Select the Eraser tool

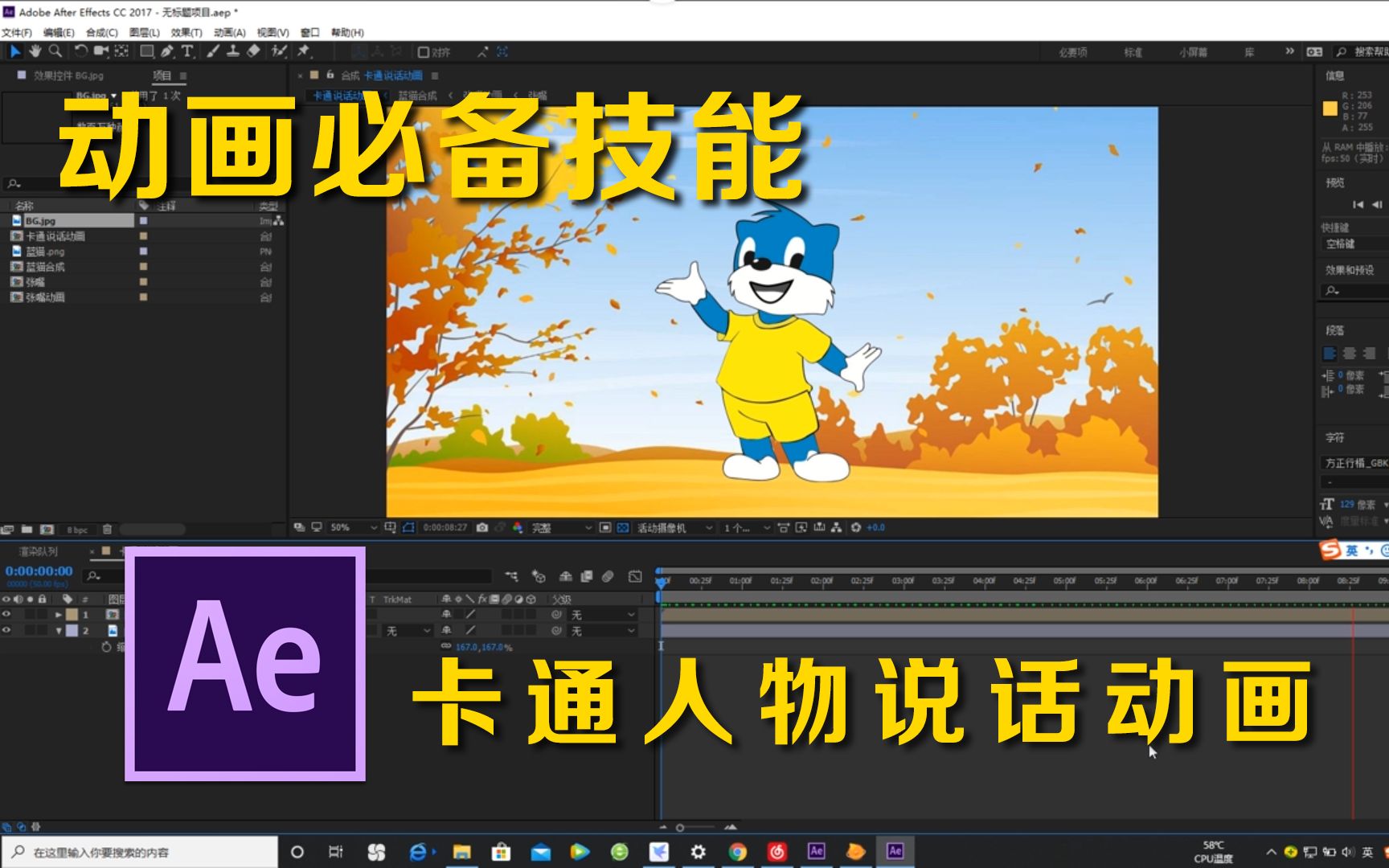(x=253, y=51)
